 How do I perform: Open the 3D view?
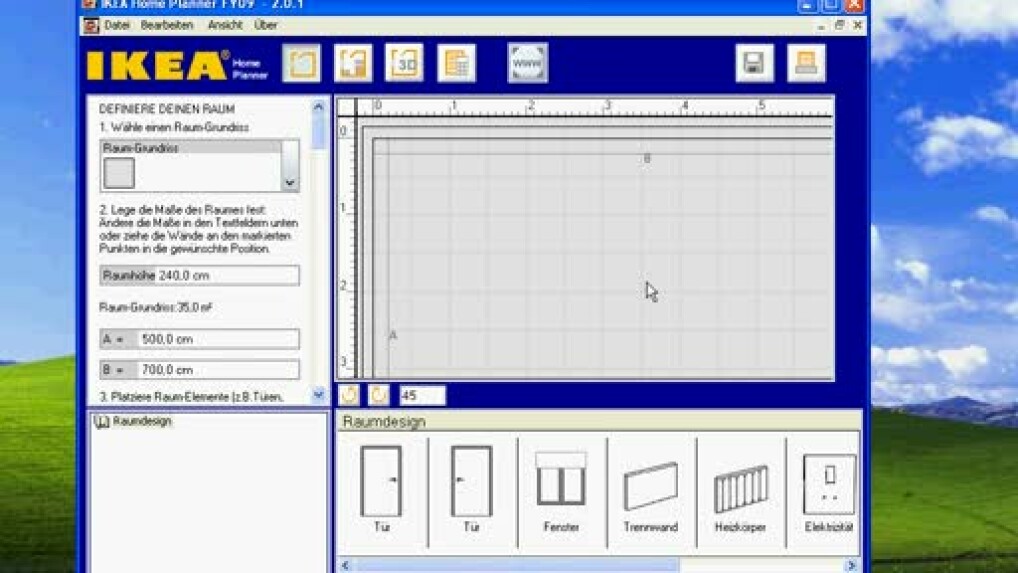404,64
